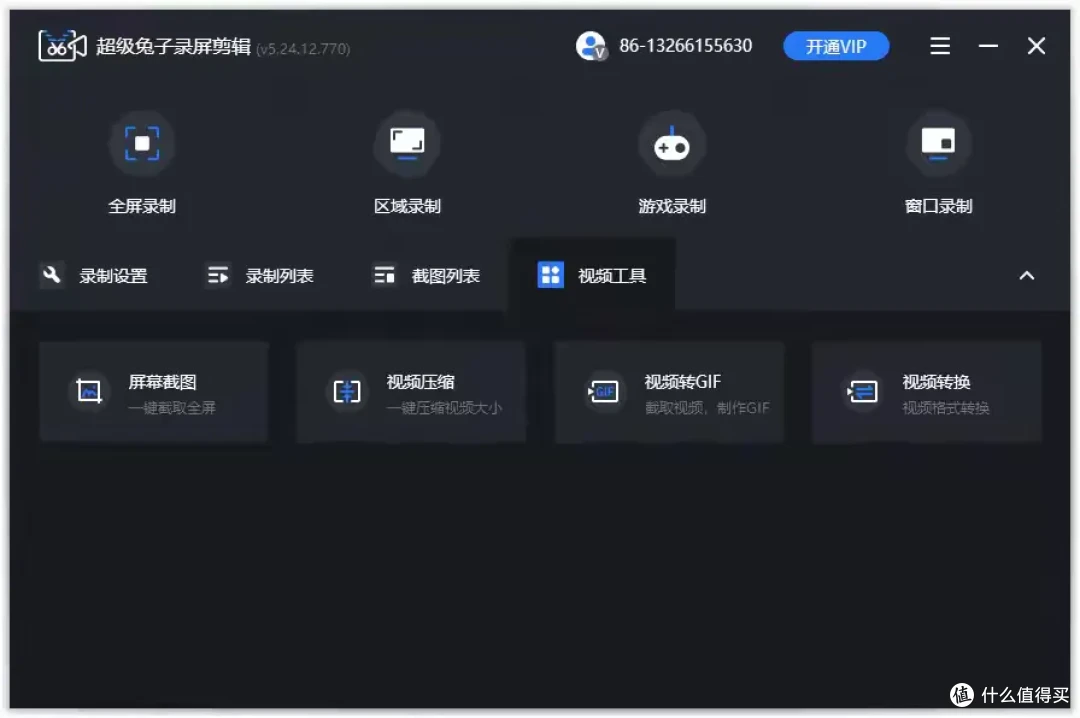Choose the 游戏录制 game recording gamepad icon
Image resolution: width=1080 pixels, height=718 pixels.
672,143
